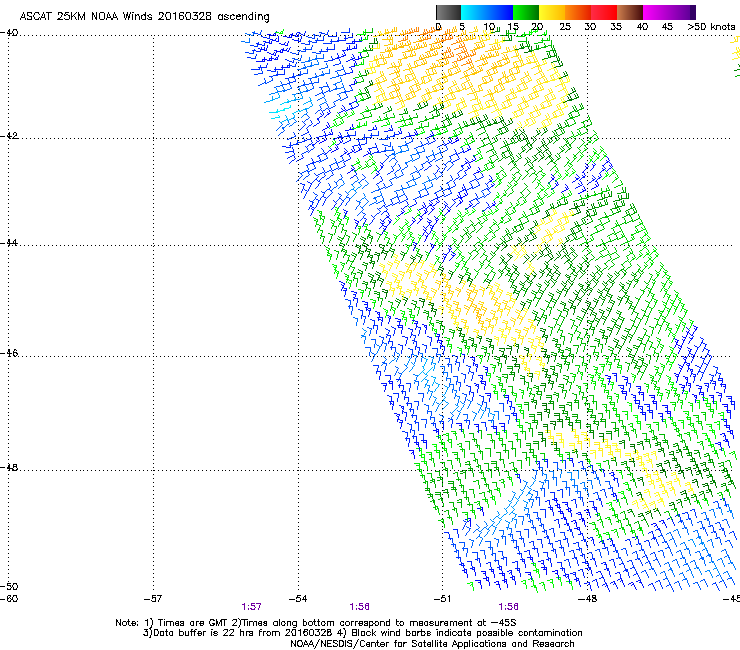Click the '>50 knots' legend label
Image resolution: width=740 pixels, height=650 pixels.
point(711,27)
